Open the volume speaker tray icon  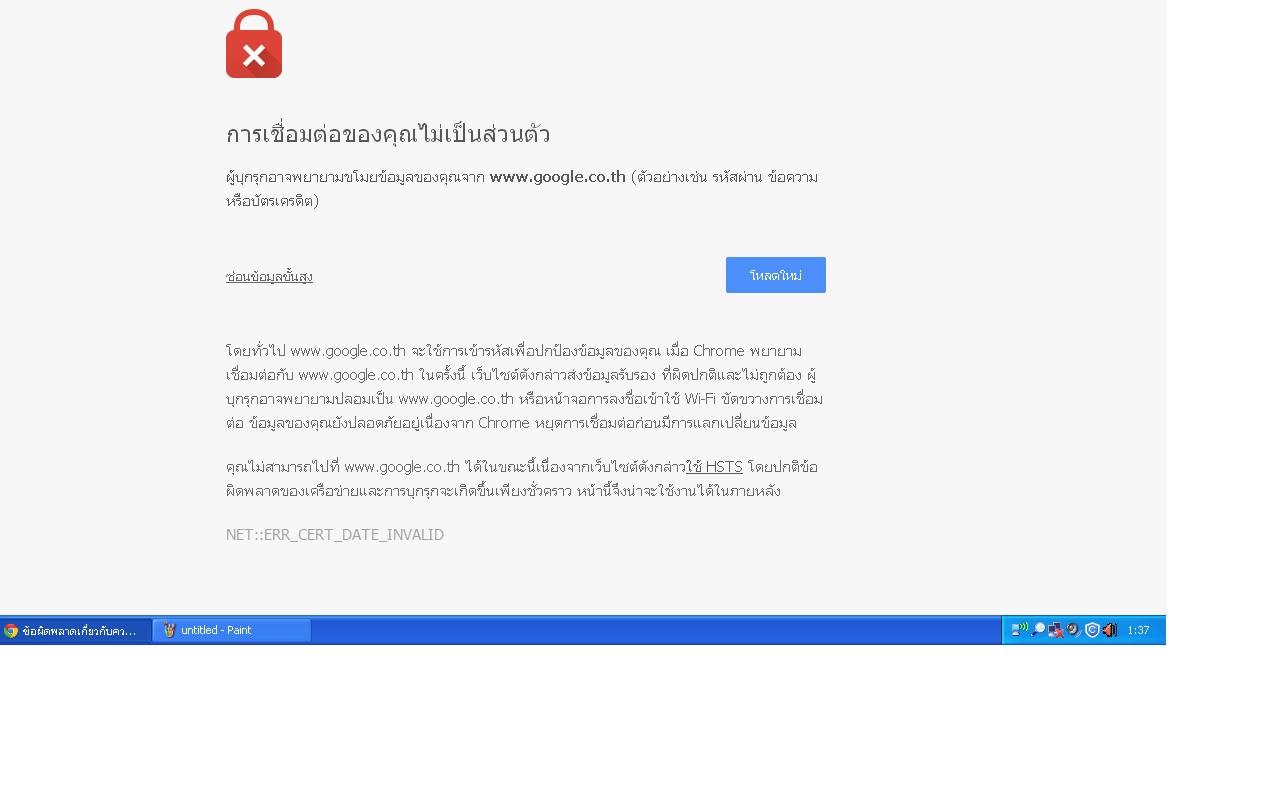pos(1109,630)
